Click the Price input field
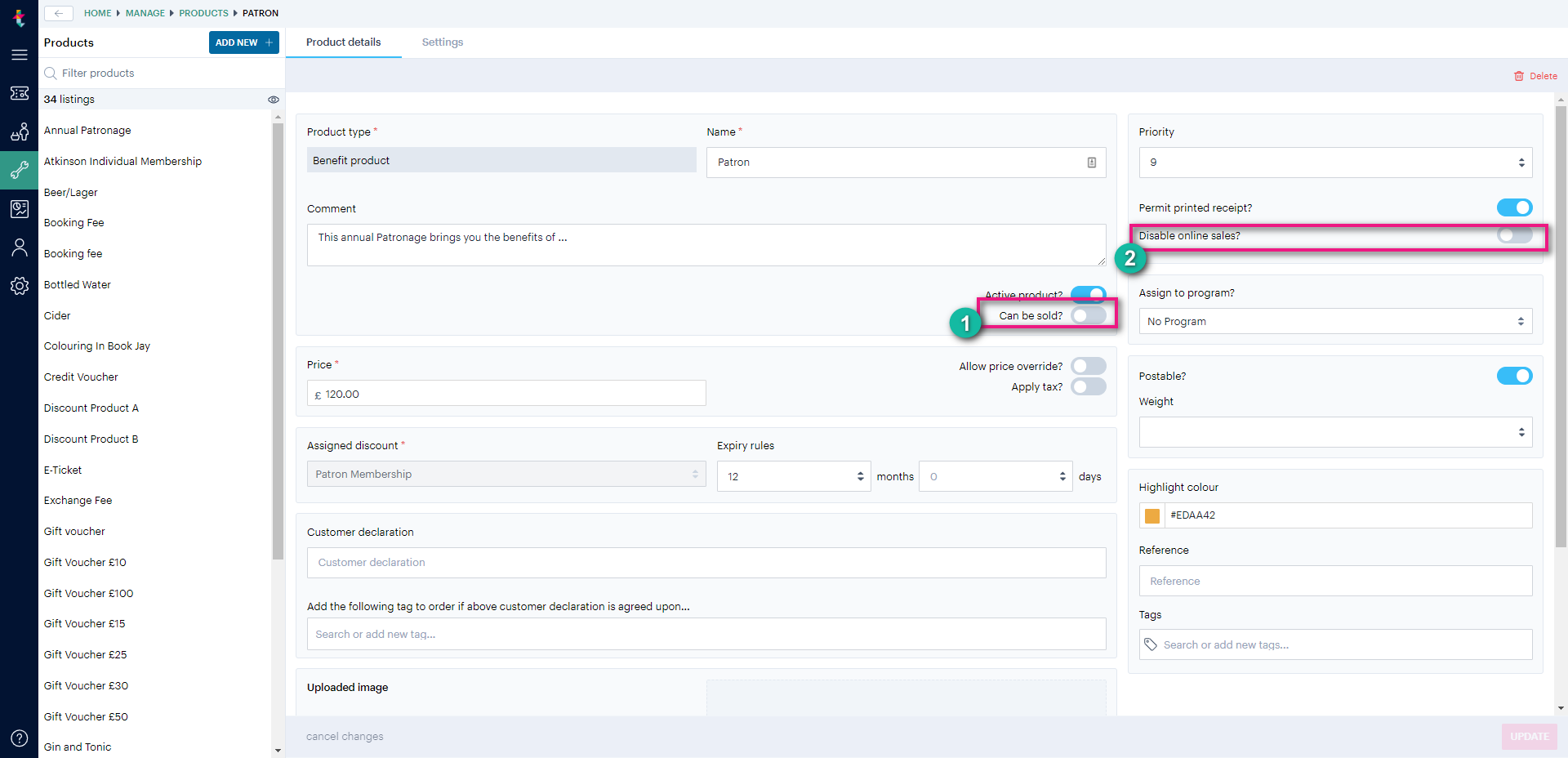Screen dimensions: 1568x758 pos(506,393)
